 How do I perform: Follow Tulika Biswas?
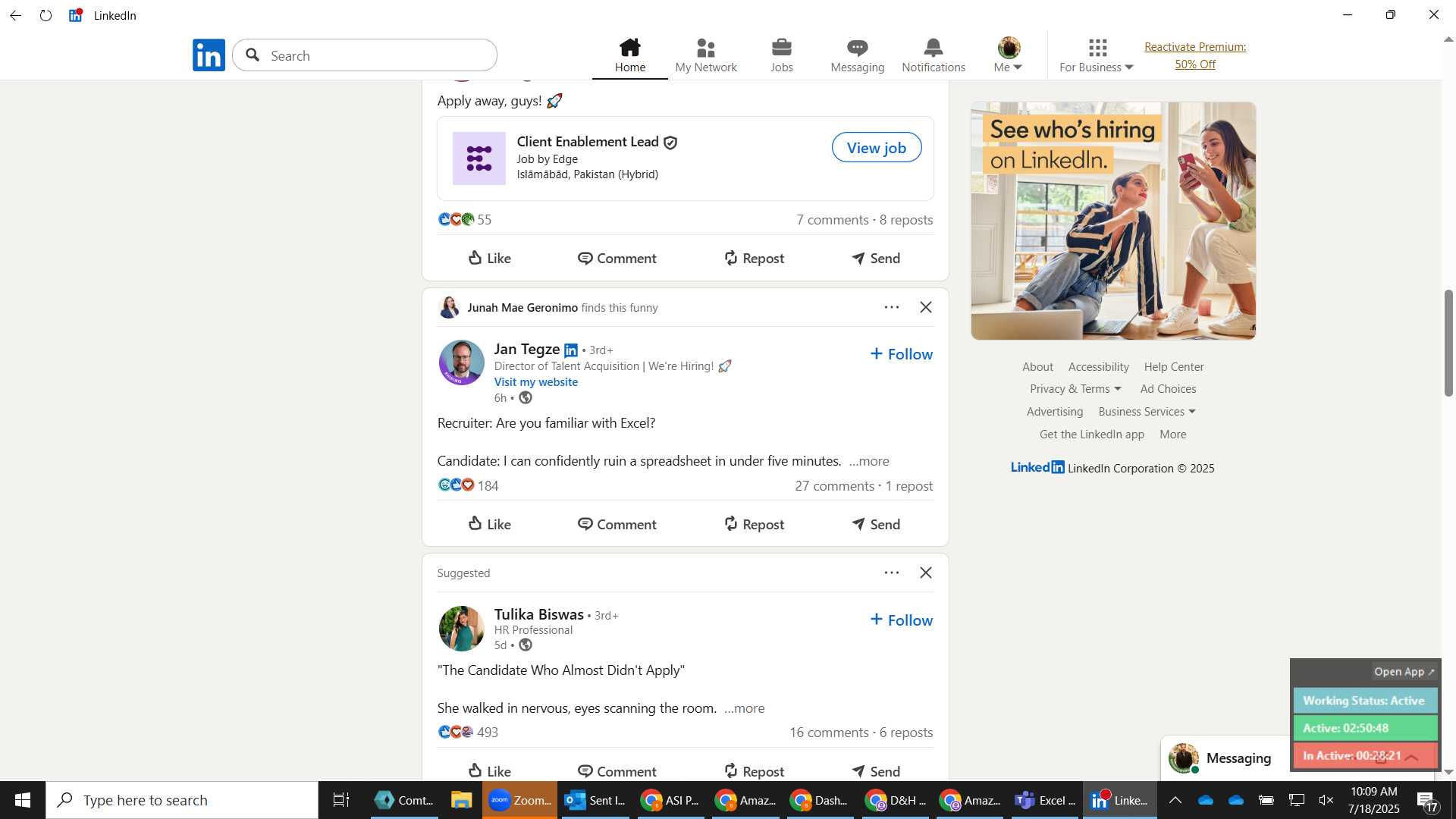tap(901, 620)
